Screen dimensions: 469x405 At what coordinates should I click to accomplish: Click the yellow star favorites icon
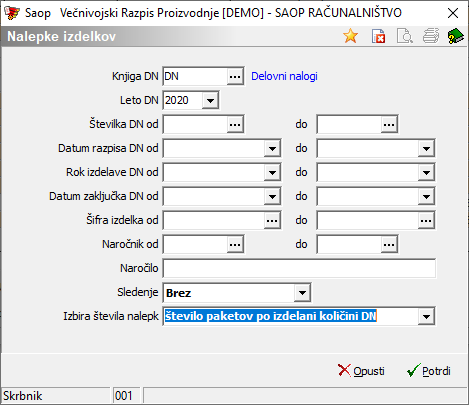tap(351, 36)
